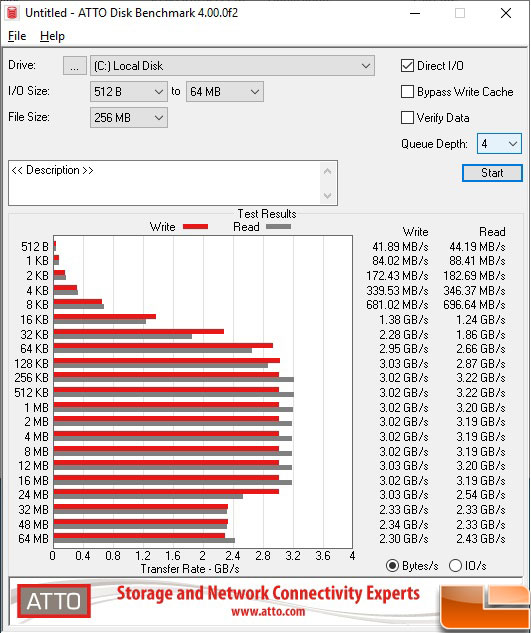Select the IO/s radio button
Viewport: 531px width, 633px height.
click(x=455, y=566)
